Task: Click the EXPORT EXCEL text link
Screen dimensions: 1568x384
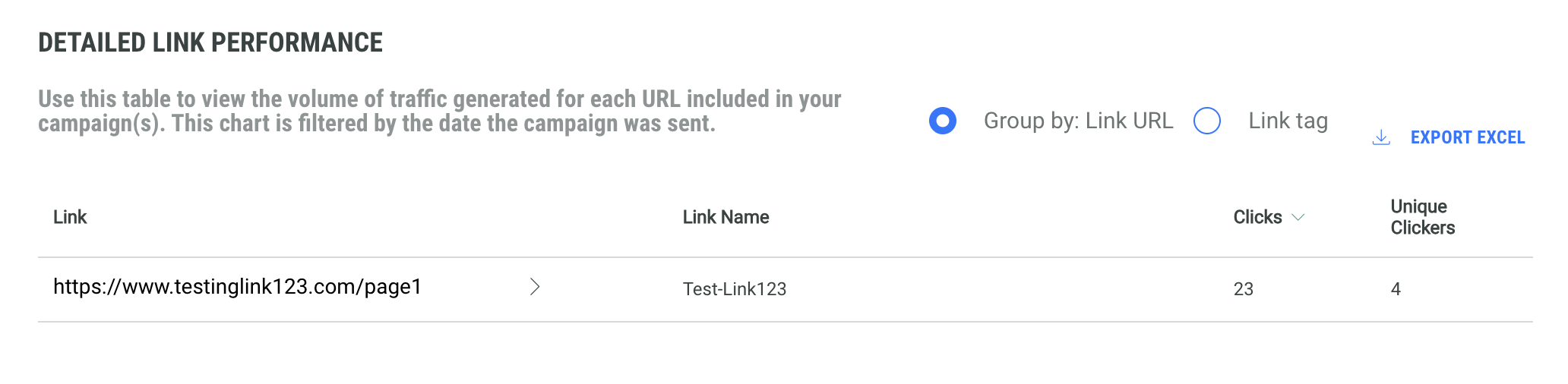Action: click(x=1467, y=137)
